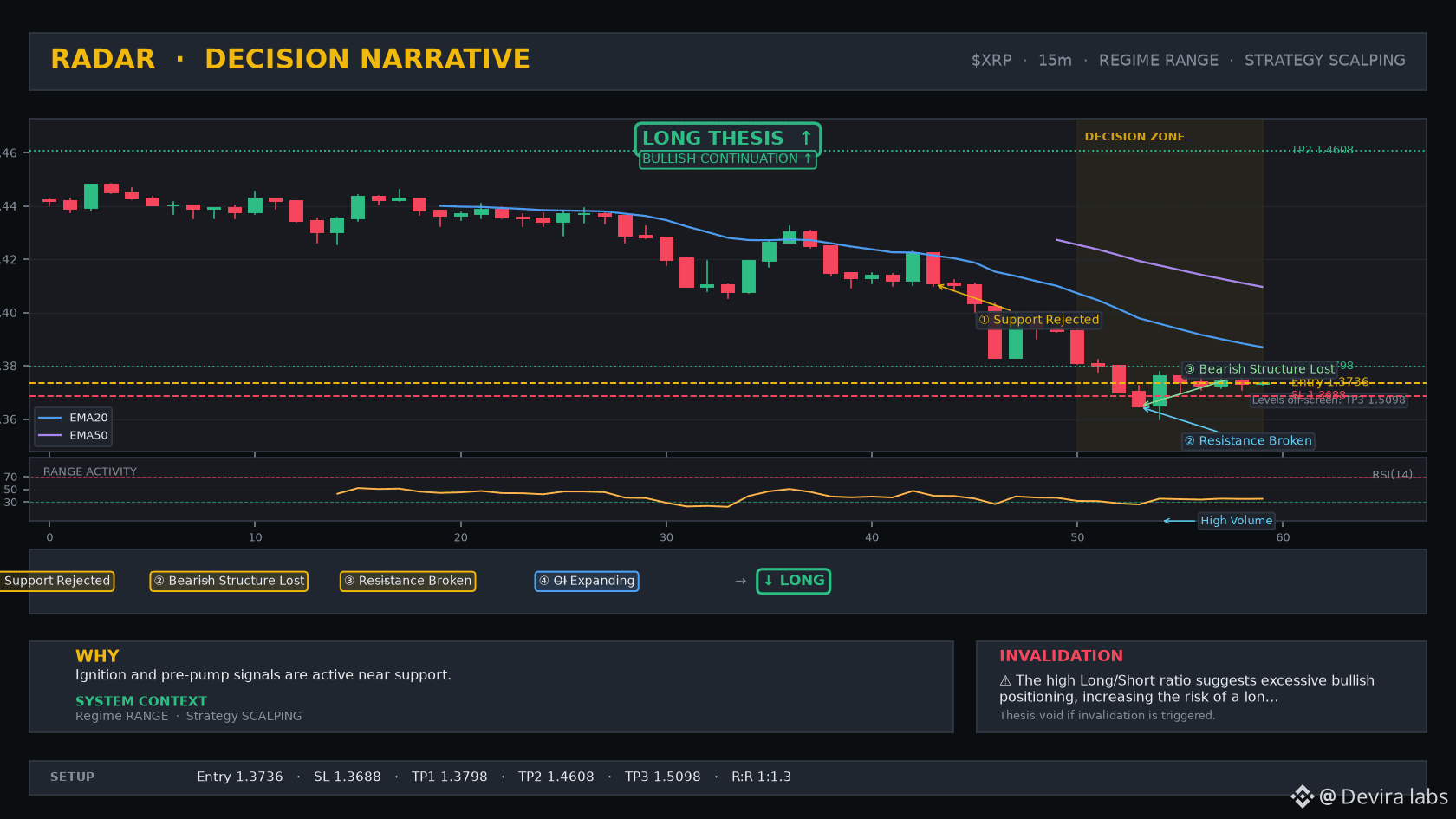Click the Thesis void if invalidation is triggered note
The image size is (1456, 819).
point(1108,716)
